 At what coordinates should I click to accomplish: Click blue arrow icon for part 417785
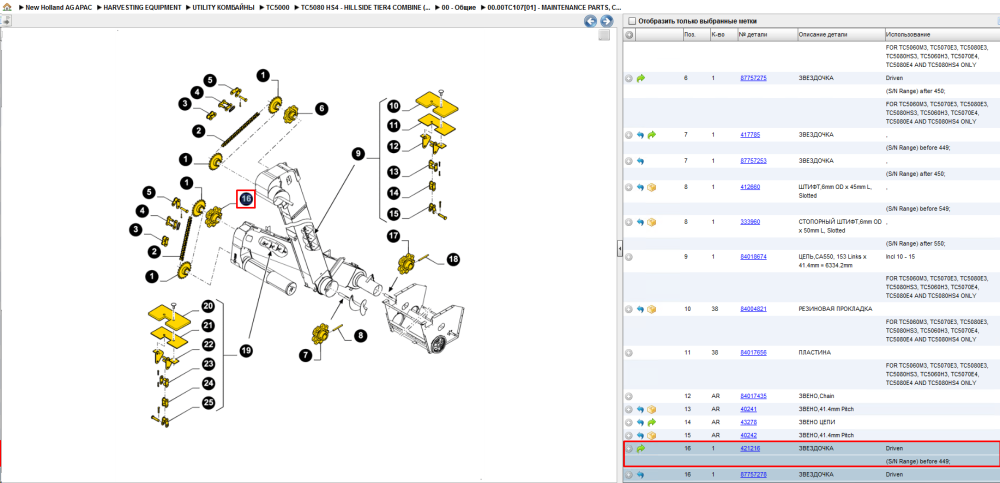click(641, 135)
